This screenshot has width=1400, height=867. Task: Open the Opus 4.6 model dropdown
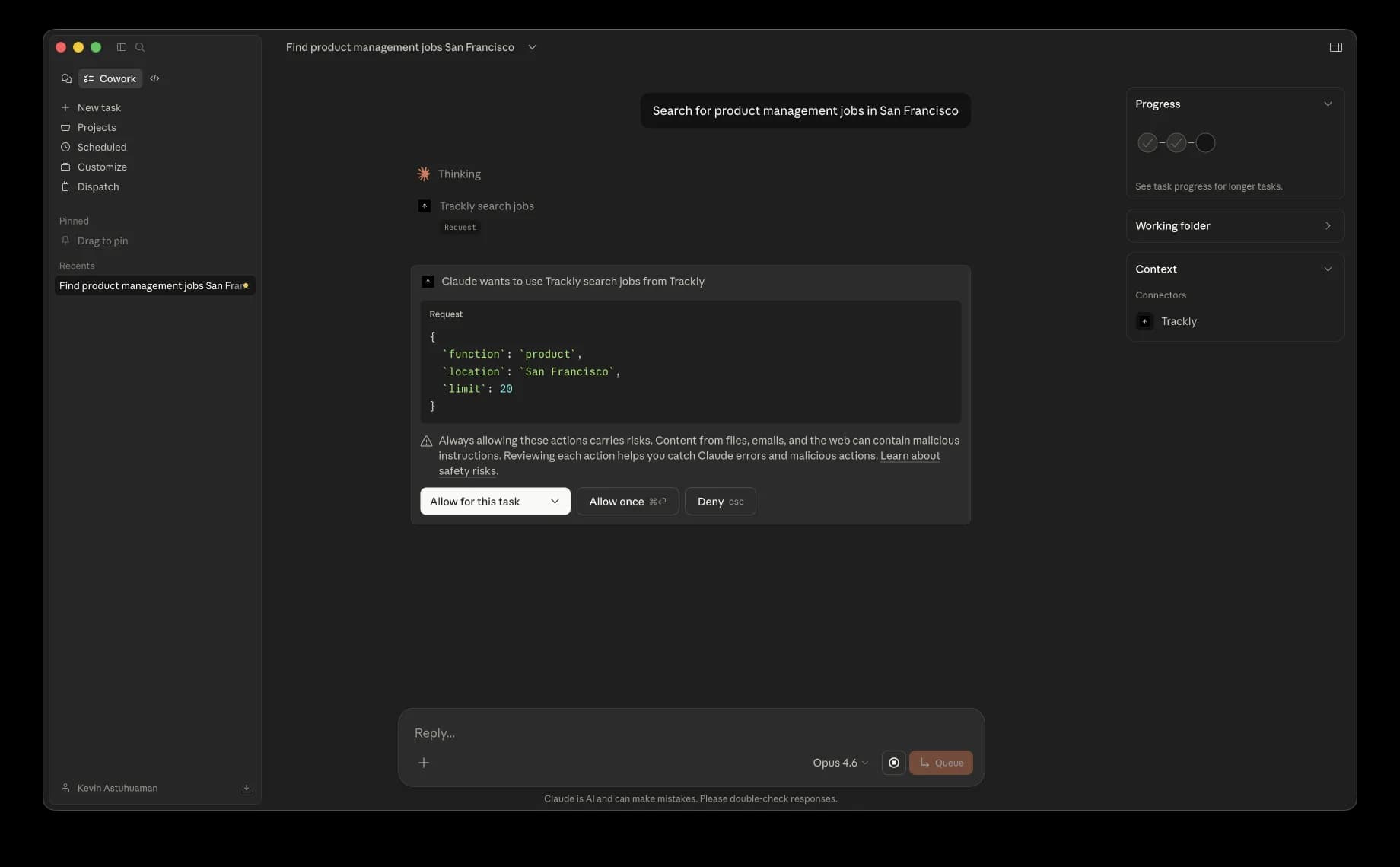839,763
